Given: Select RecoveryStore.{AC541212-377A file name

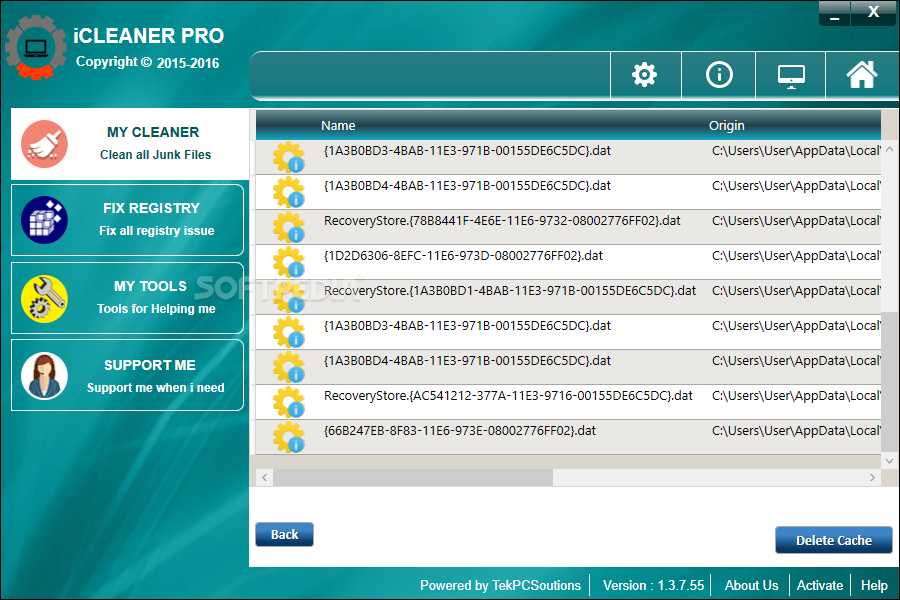Looking at the screenshot, I should [508, 396].
